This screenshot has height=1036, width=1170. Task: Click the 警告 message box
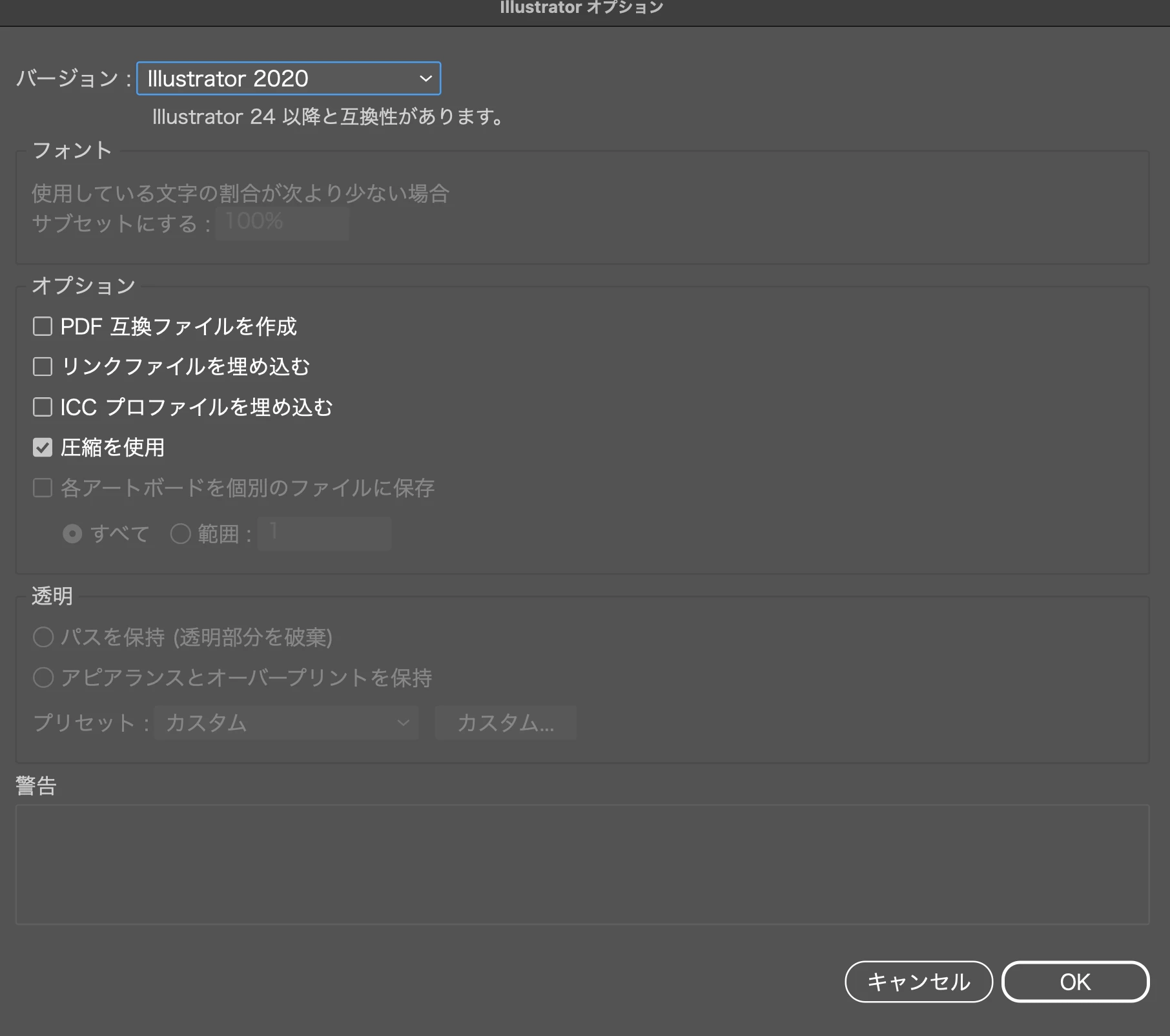coord(582,864)
